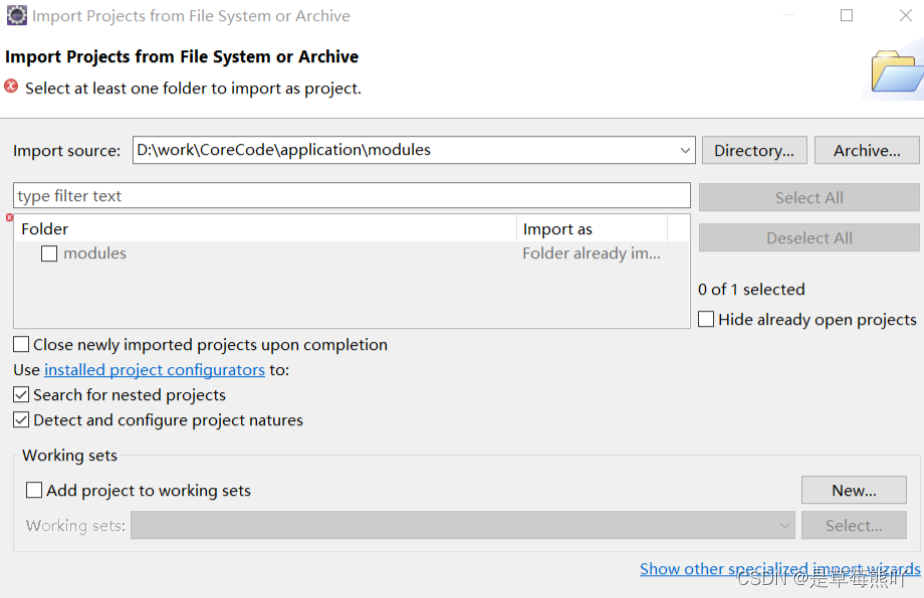Tick Hide already open projects
Image resolution: width=924 pixels, height=598 pixels.
pos(706,320)
